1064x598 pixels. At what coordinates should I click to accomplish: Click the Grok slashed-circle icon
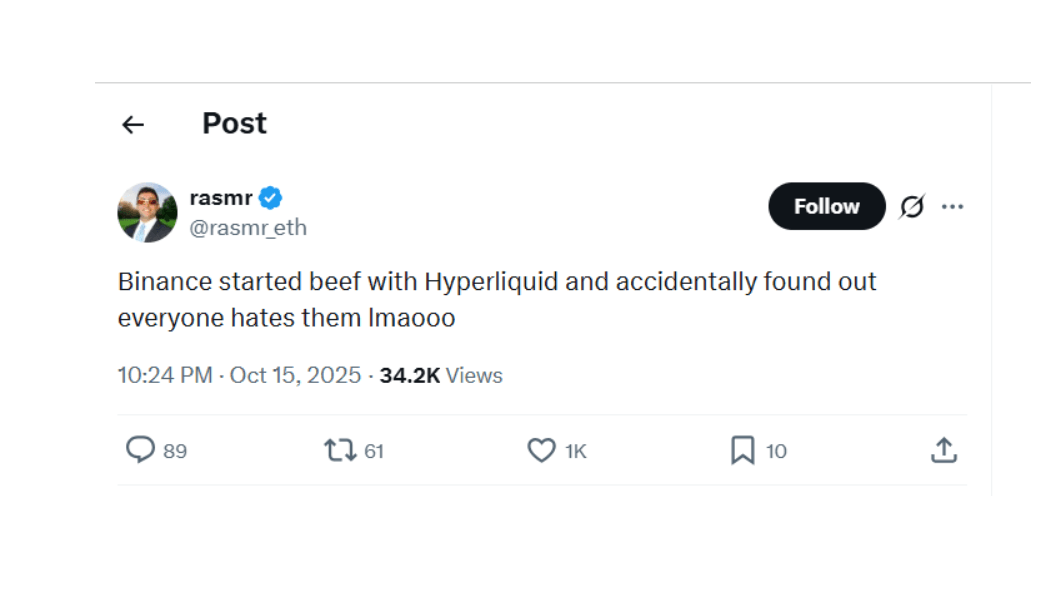click(x=911, y=207)
